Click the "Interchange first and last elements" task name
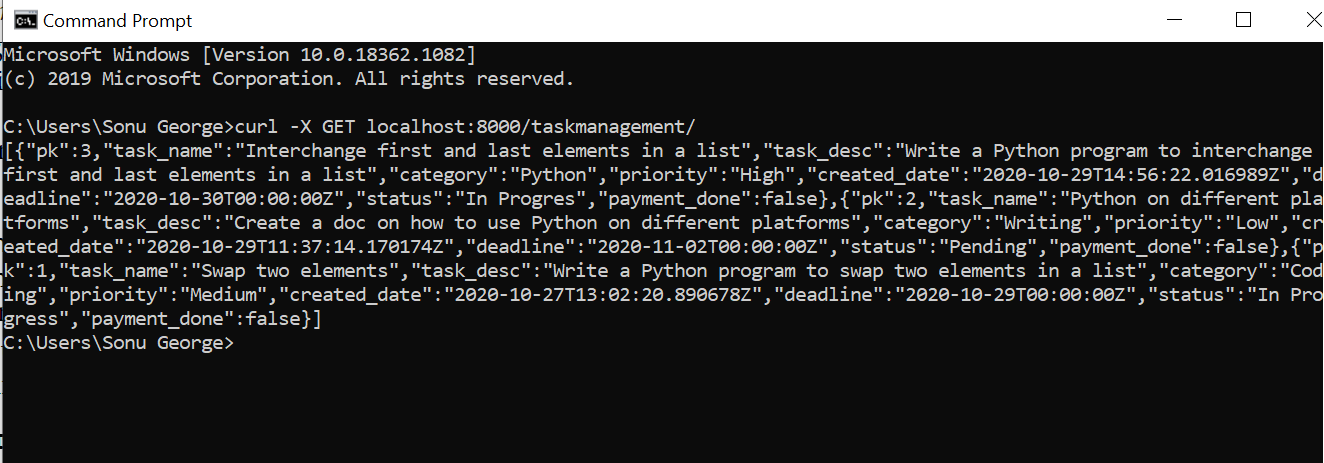 click(497, 151)
